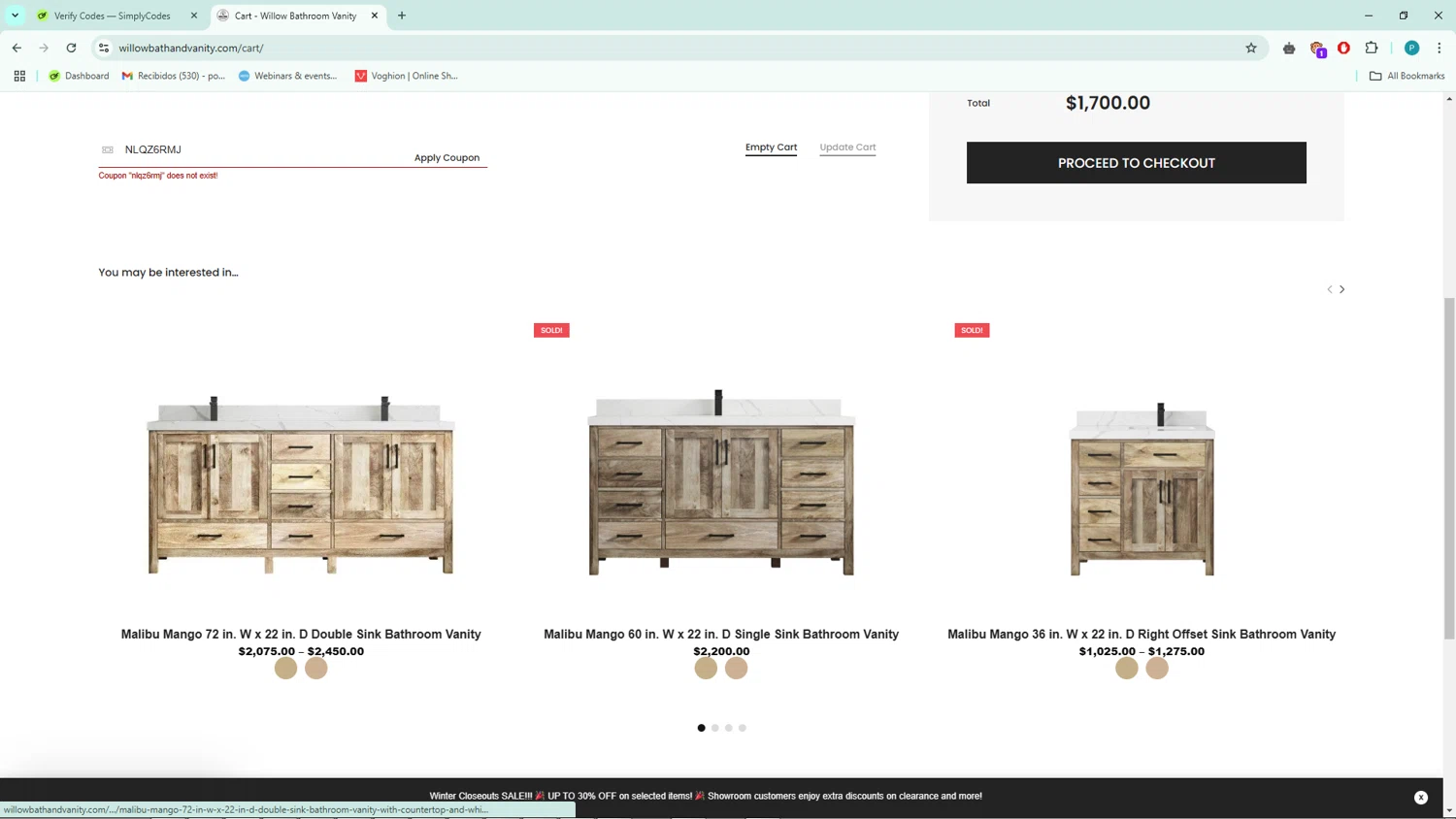Click the scrollbar down arrow

point(1449,810)
